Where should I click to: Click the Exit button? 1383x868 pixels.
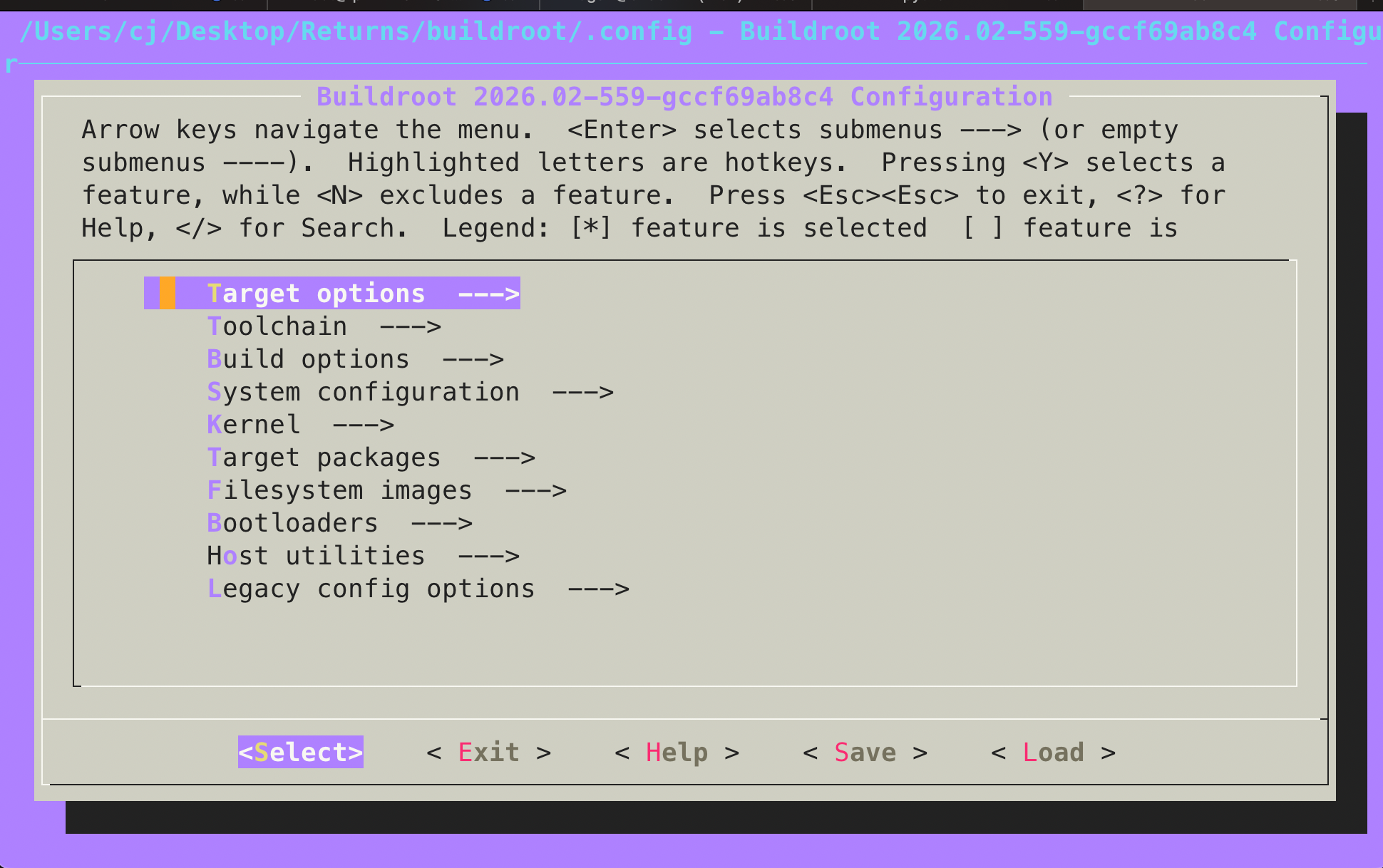pyautogui.click(x=489, y=752)
